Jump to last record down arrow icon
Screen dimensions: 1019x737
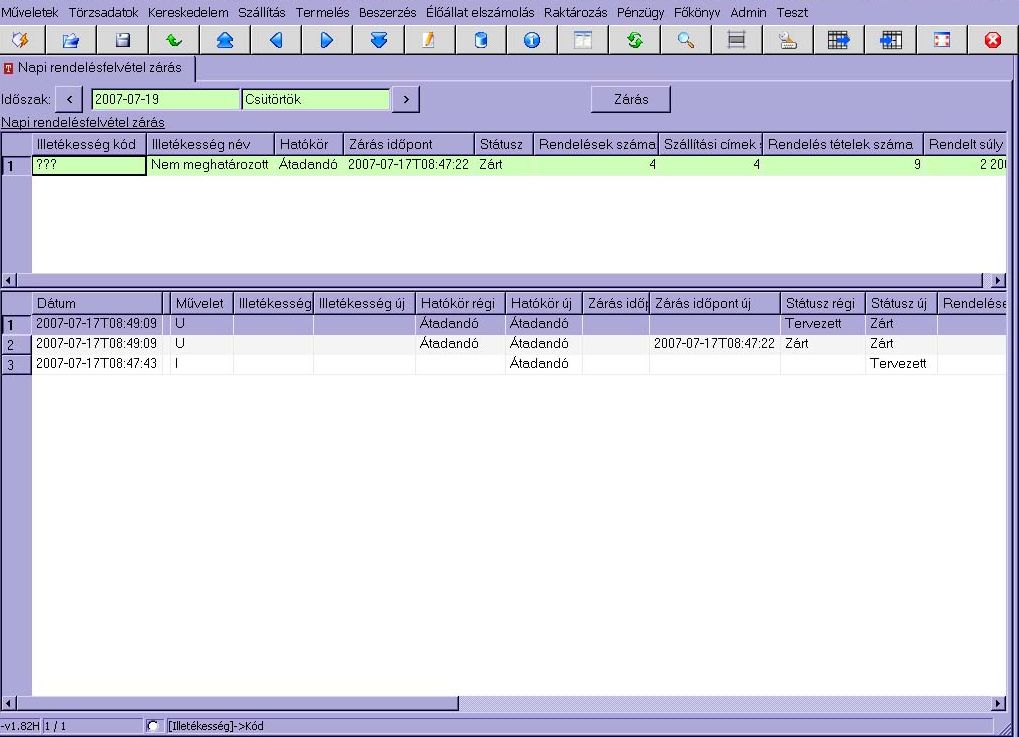pos(378,40)
